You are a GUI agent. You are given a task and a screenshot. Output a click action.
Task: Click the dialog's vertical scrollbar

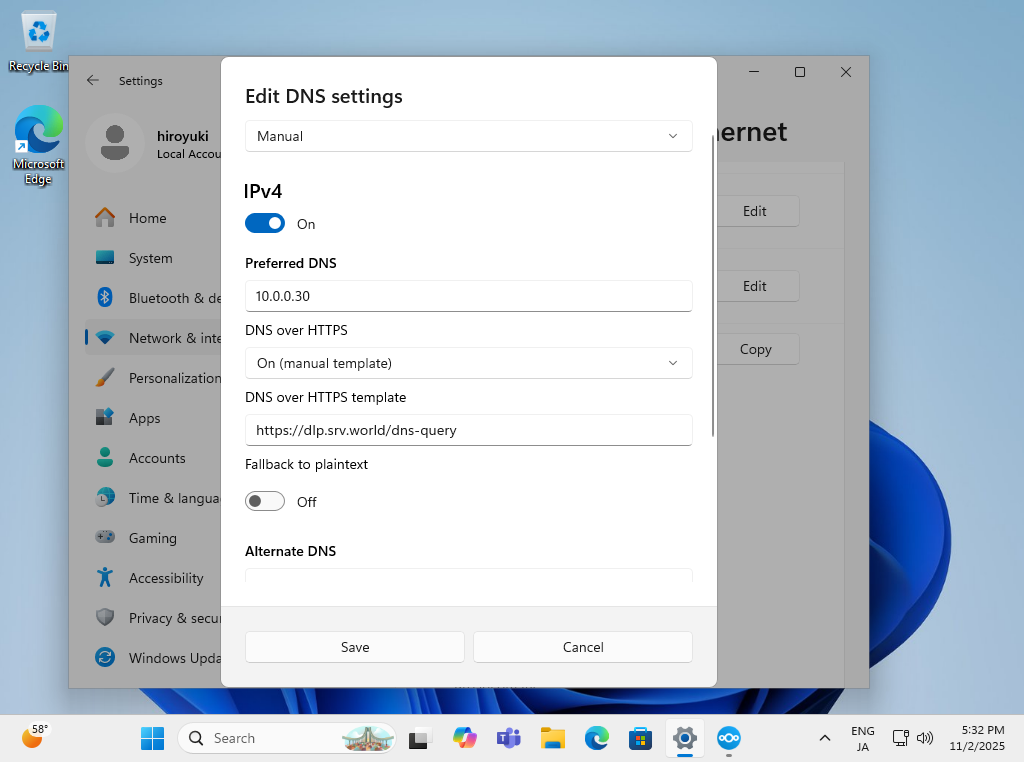pyautogui.click(x=712, y=285)
